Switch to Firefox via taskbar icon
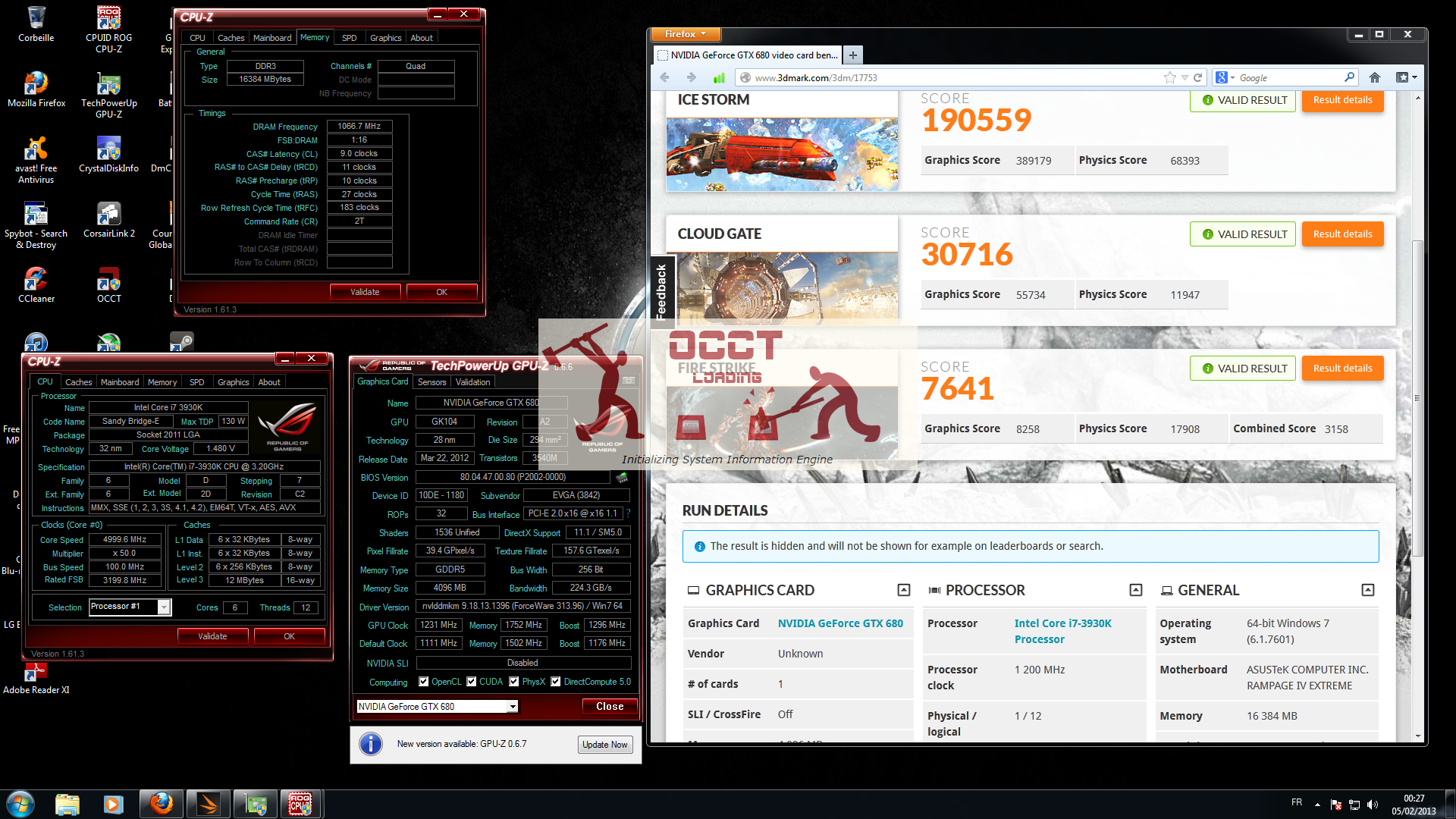Screen dimensions: 1456x819 pyautogui.click(x=161, y=804)
